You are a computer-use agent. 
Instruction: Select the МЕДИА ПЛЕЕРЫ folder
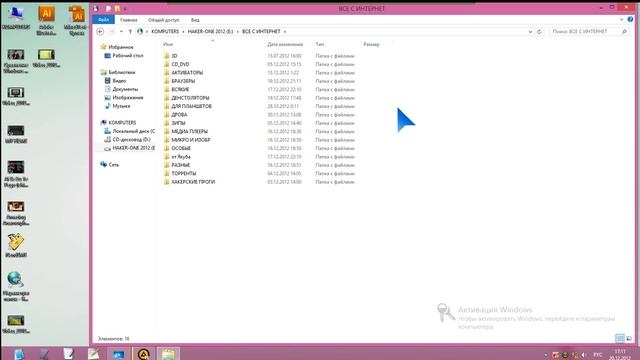click(x=189, y=131)
